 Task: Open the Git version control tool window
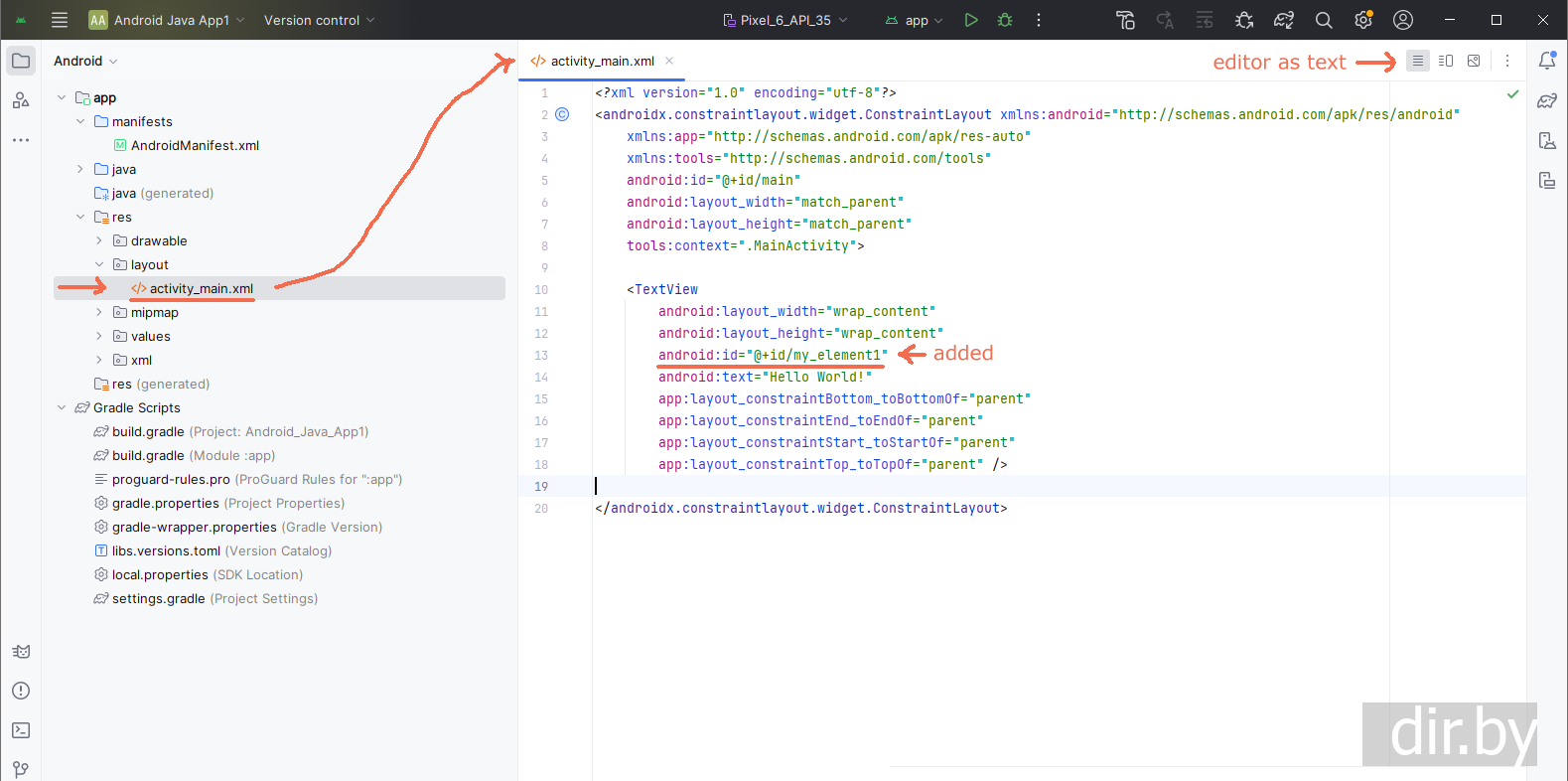(x=21, y=769)
